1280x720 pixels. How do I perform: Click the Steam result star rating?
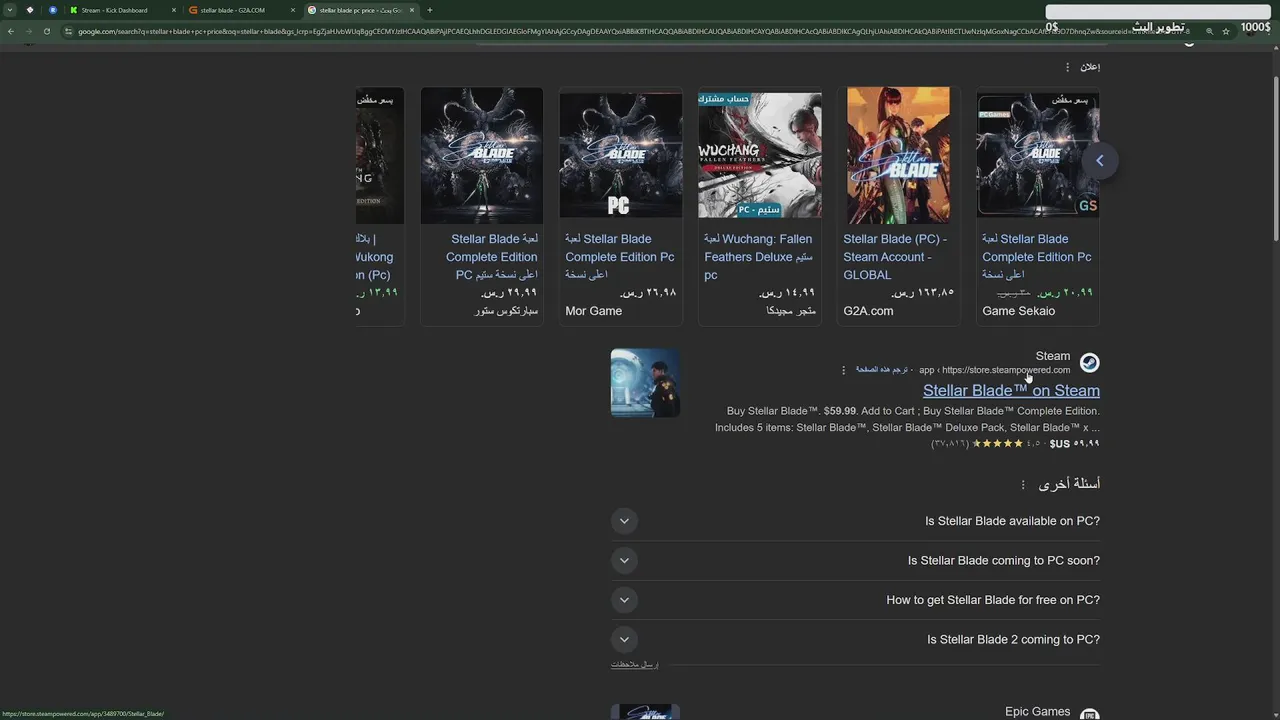pos(998,444)
